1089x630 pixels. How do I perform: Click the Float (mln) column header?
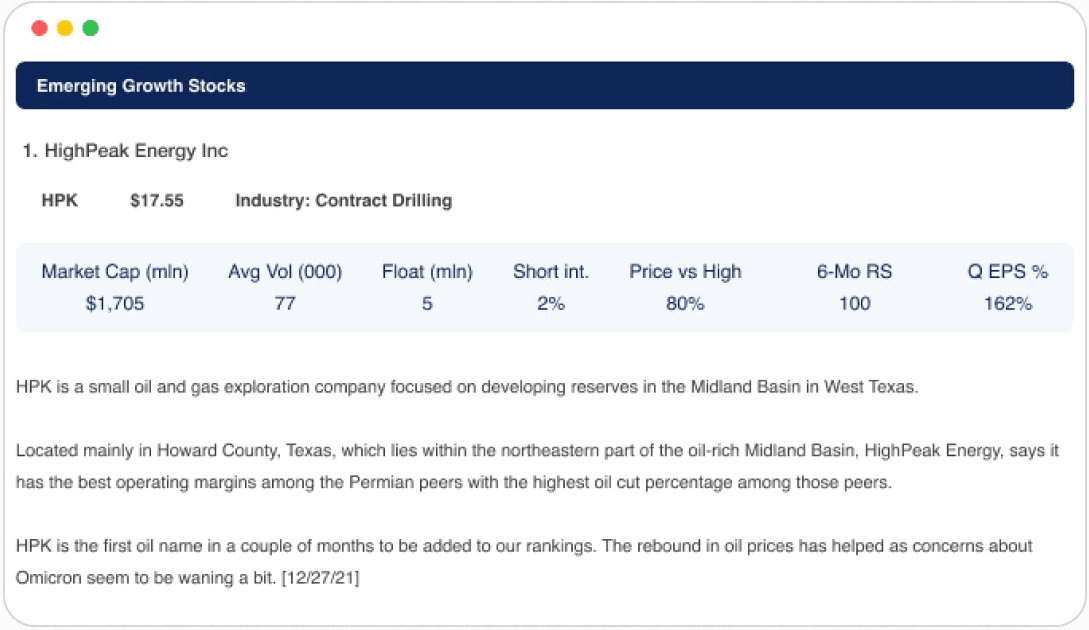[x=427, y=272]
